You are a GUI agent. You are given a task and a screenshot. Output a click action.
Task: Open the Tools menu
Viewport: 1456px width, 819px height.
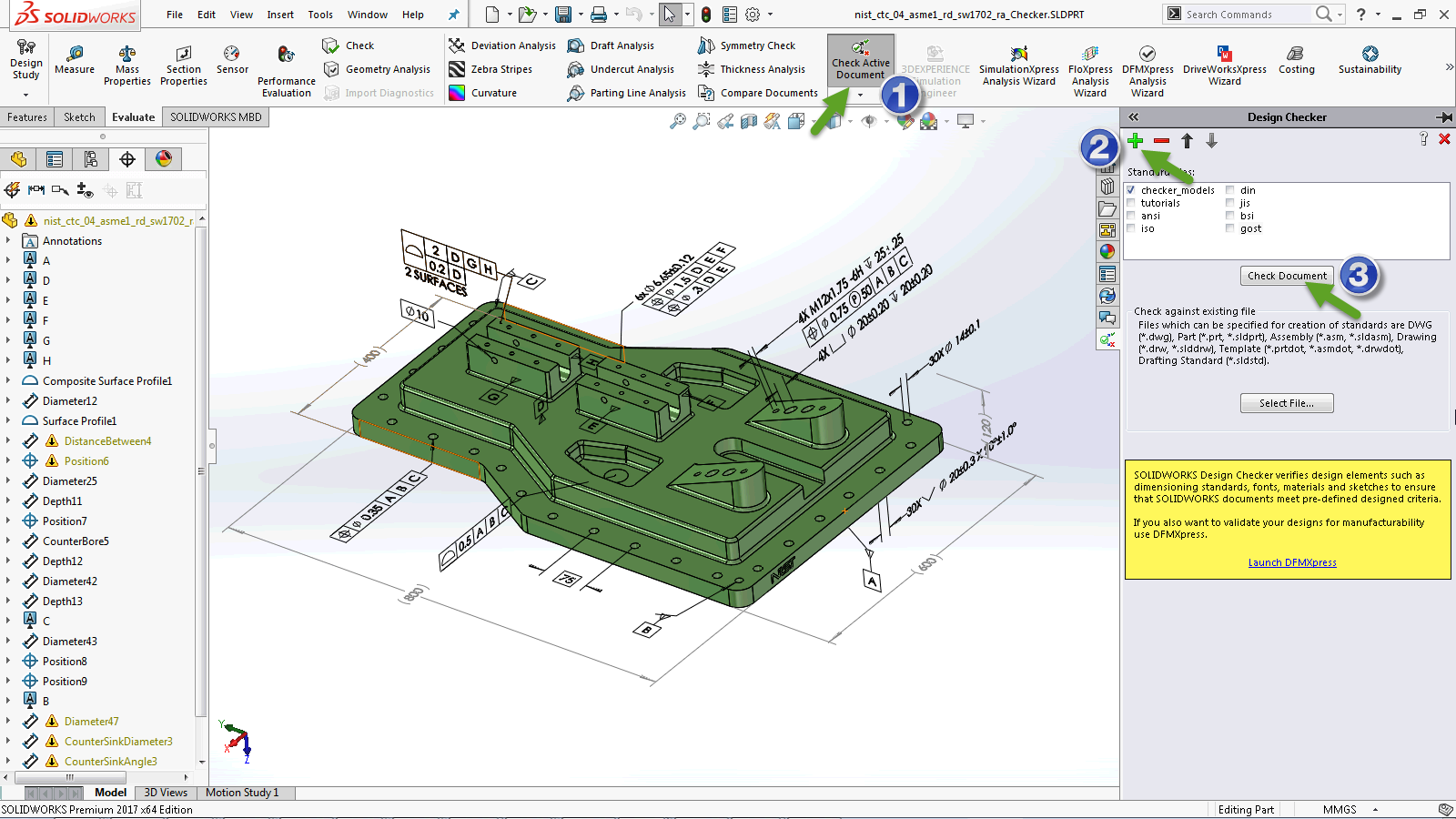tap(320, 15)
